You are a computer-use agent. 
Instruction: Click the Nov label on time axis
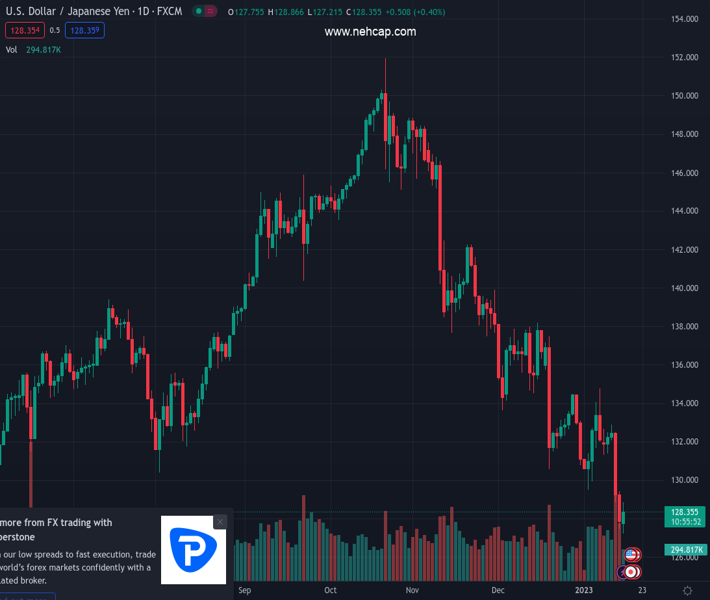pos(412,591)
